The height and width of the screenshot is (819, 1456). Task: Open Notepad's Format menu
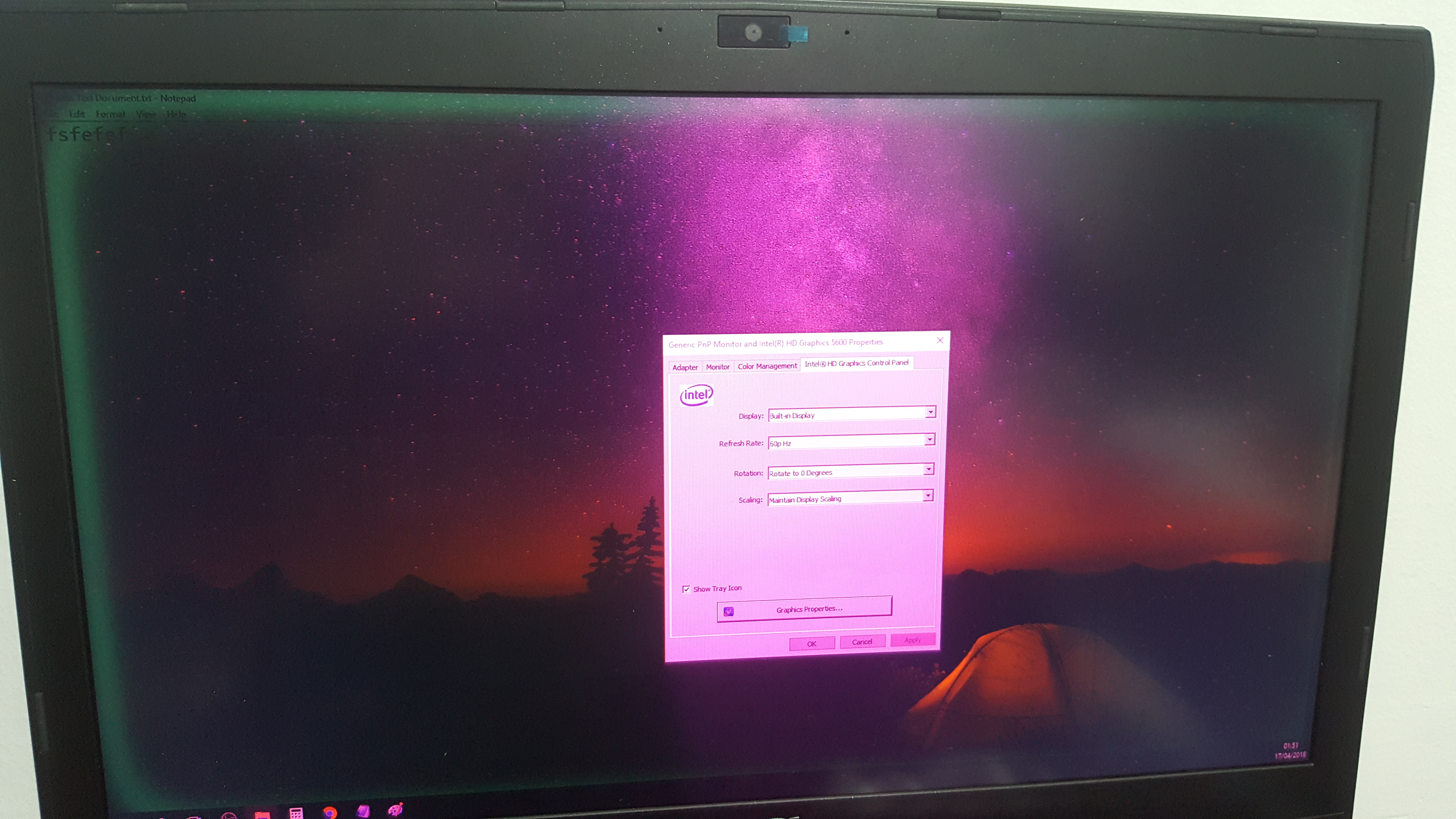tap(110, 114)
